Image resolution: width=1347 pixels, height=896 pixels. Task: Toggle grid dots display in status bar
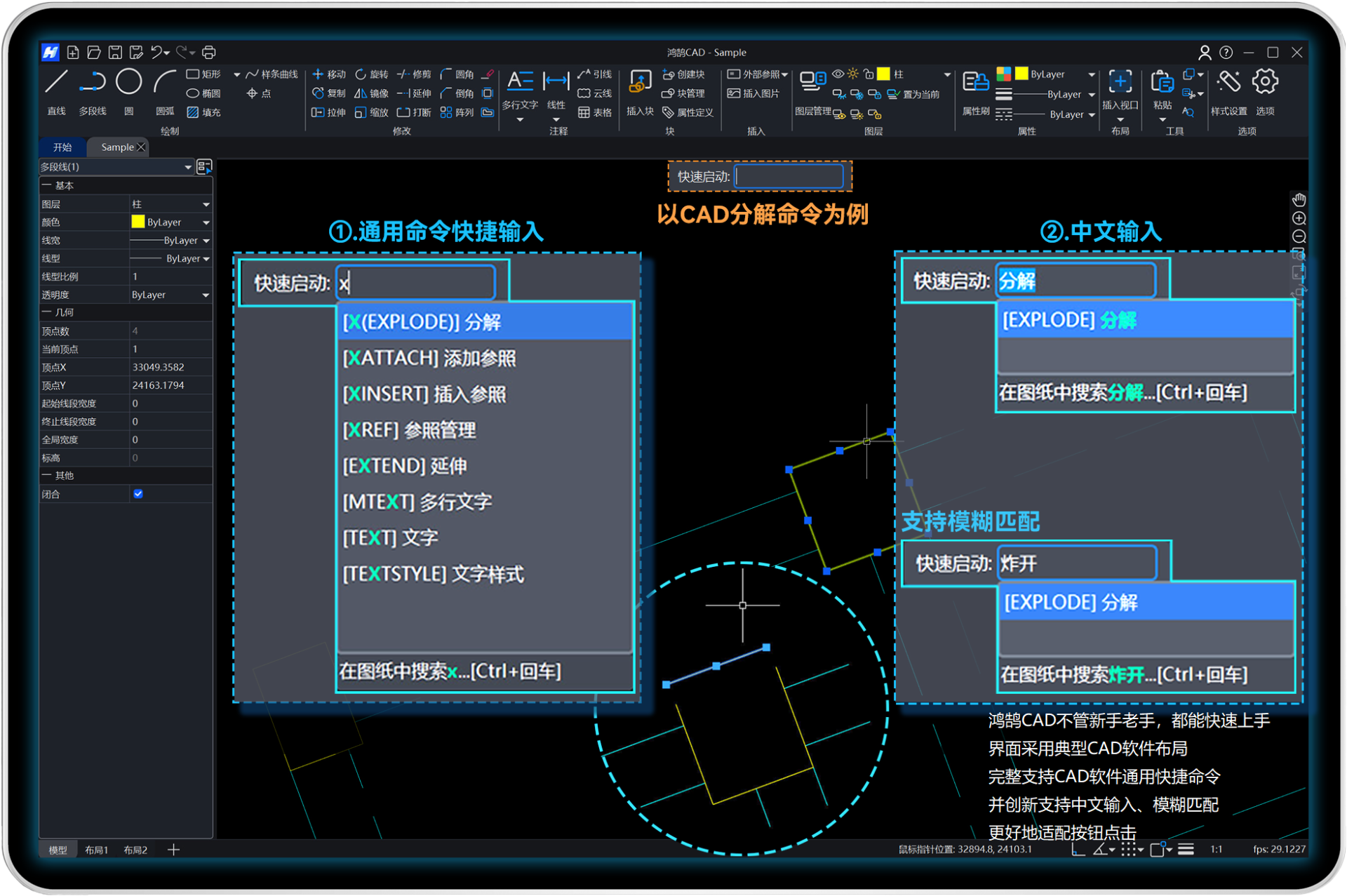coord(1128,850)
